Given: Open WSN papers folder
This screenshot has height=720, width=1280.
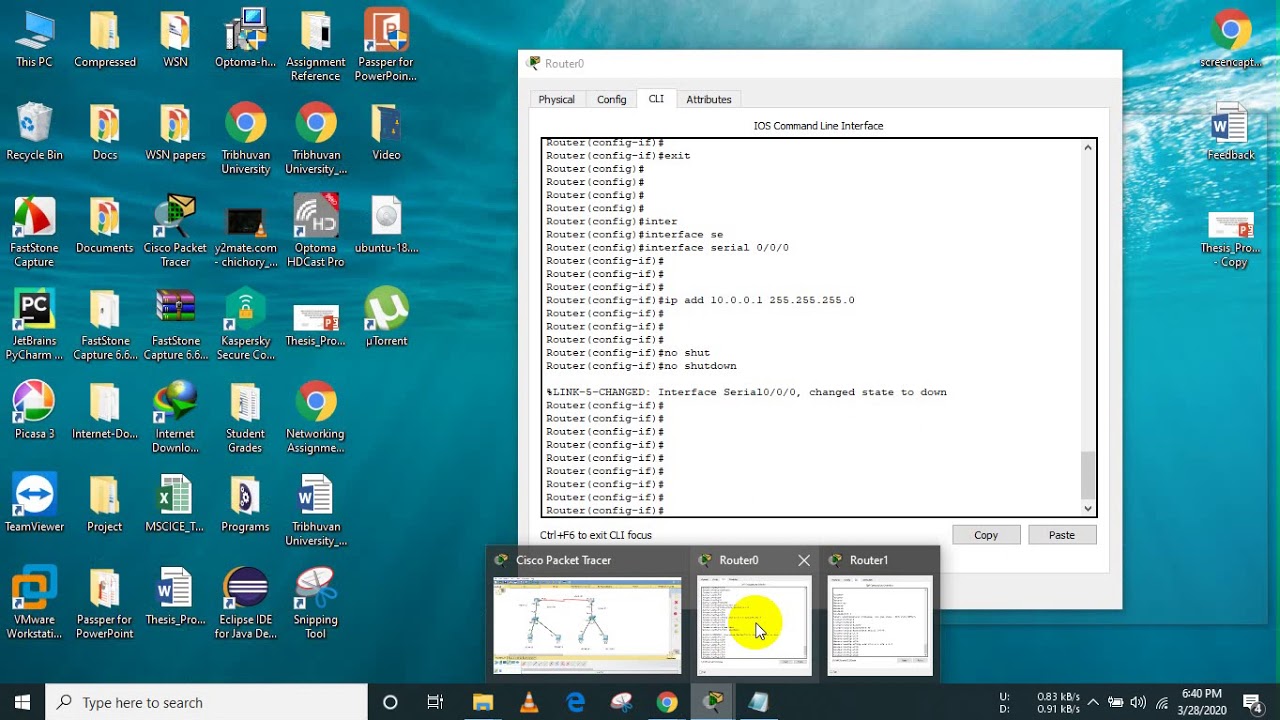Looking at the screenshot, I should point(175,132).
